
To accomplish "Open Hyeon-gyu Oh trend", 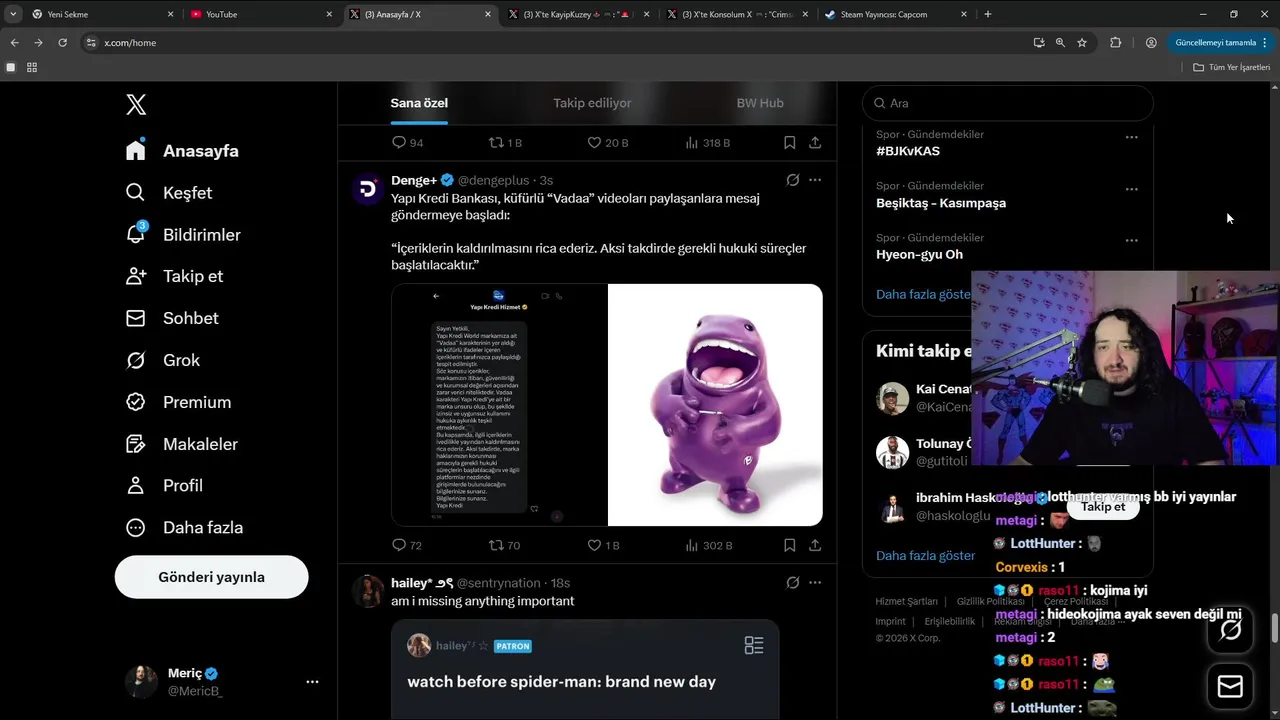I will pyautogui.click(x=919, y=255).
